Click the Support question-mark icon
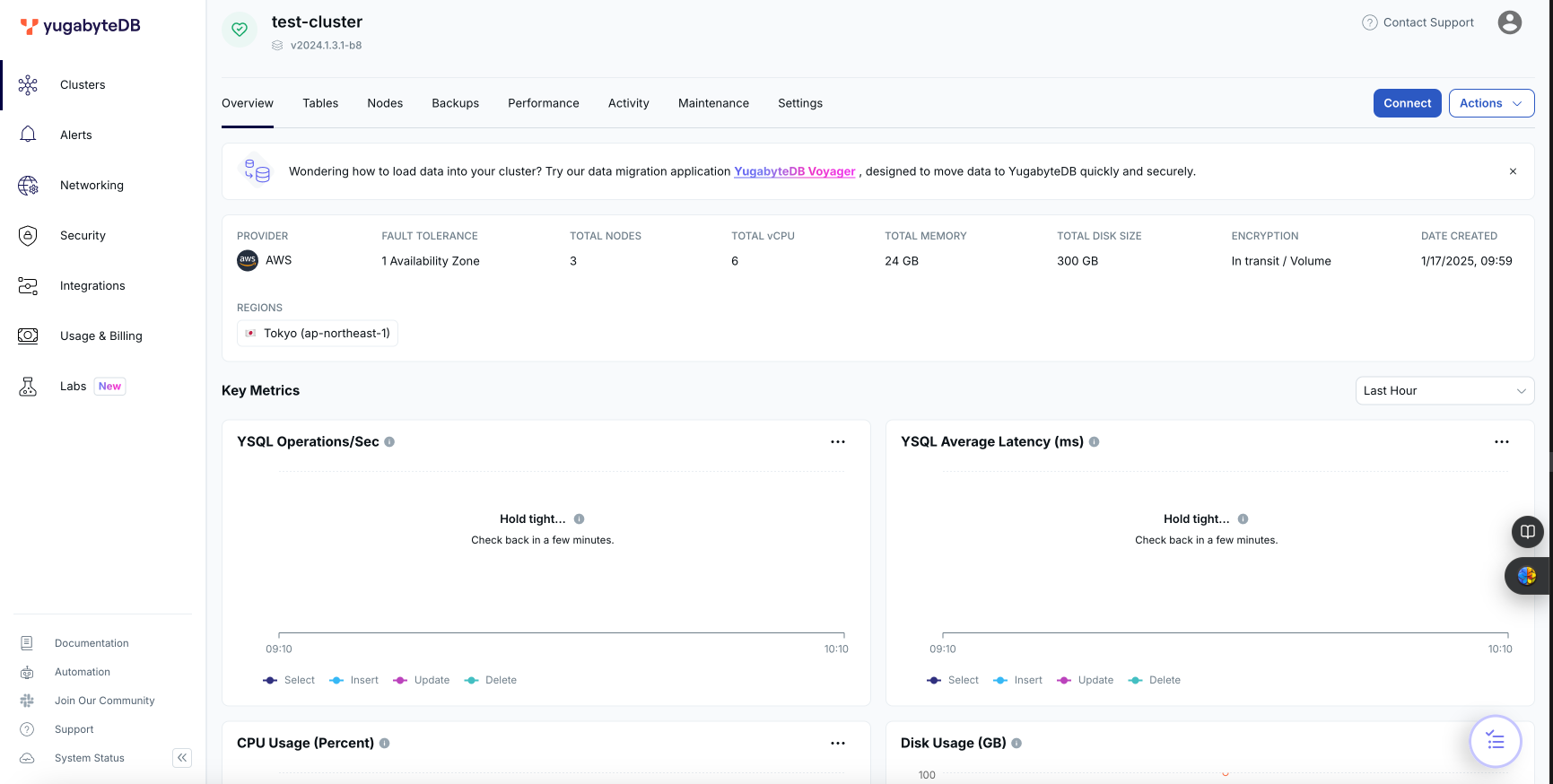Screen dimensions: 1553x784 click(27, 729)
